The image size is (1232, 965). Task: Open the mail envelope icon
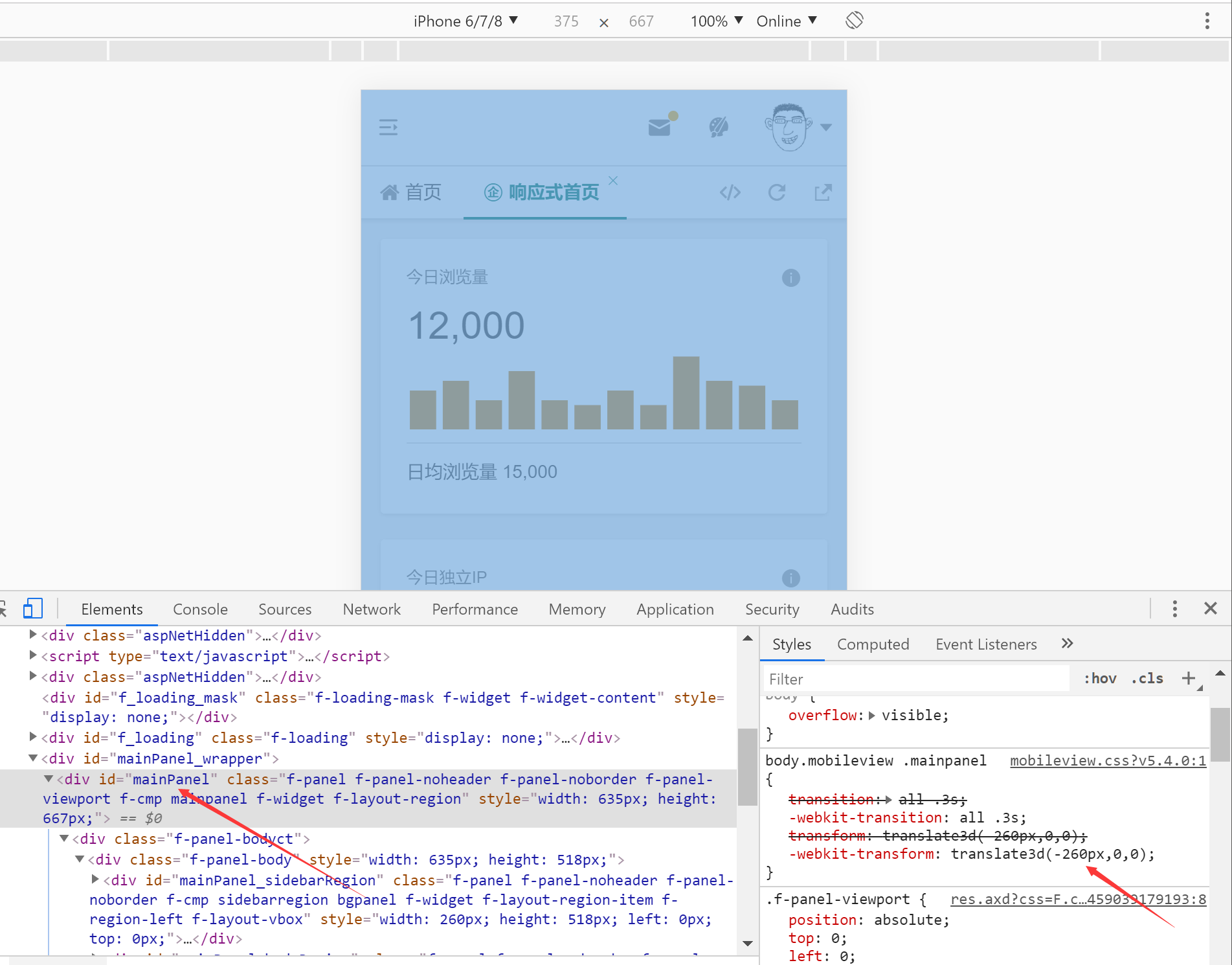(x=660, y=127)
